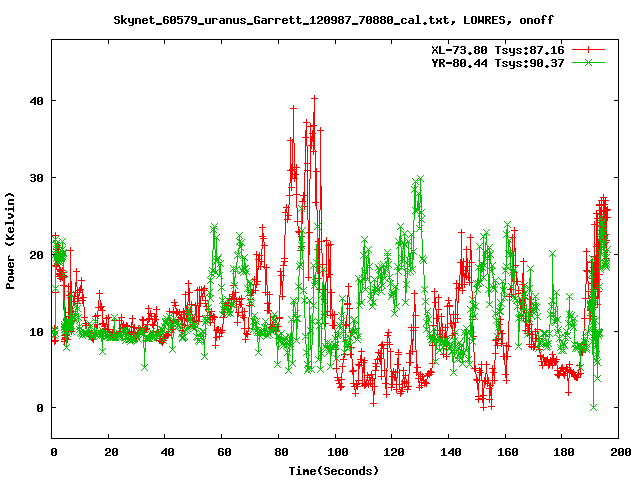Click x-axis tick label 100

pos(338,452)
